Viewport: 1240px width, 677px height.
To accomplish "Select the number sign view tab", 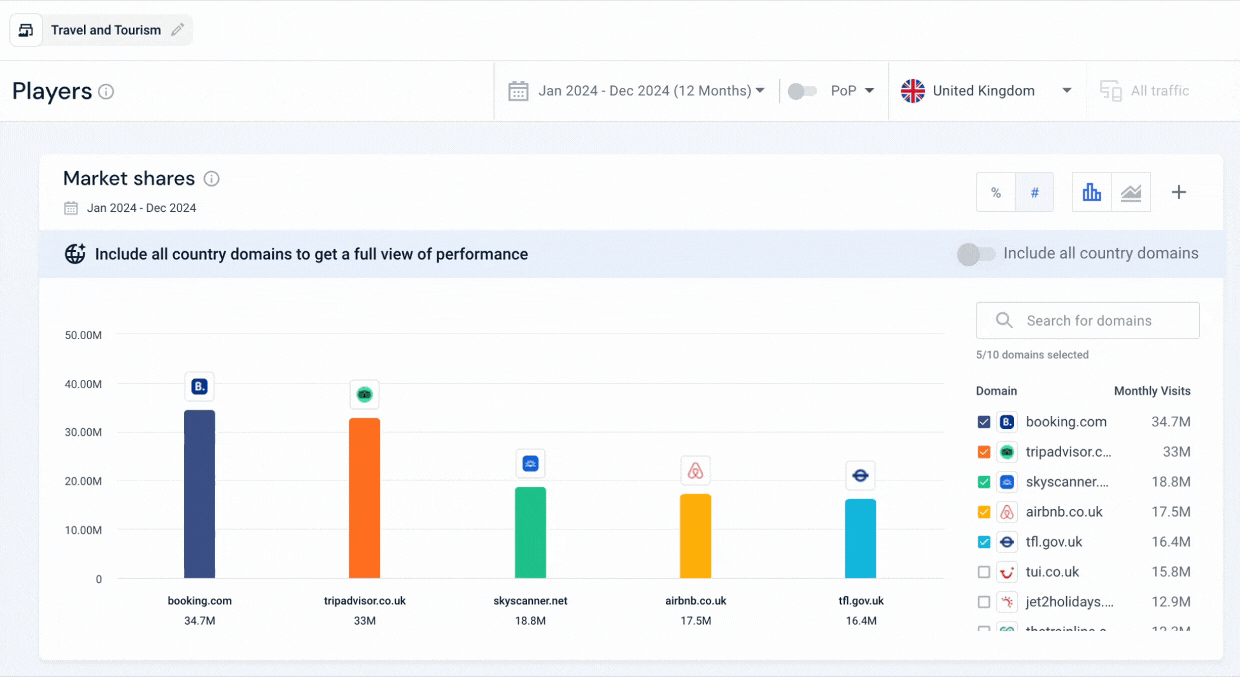I will tap(1034, 191).
